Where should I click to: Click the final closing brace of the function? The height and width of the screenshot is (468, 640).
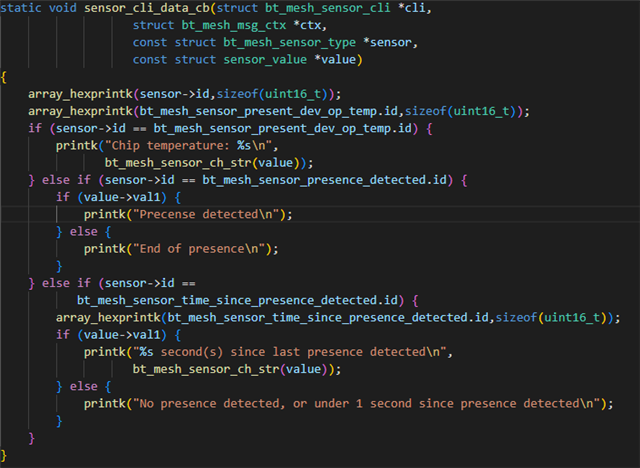(4, 455)
